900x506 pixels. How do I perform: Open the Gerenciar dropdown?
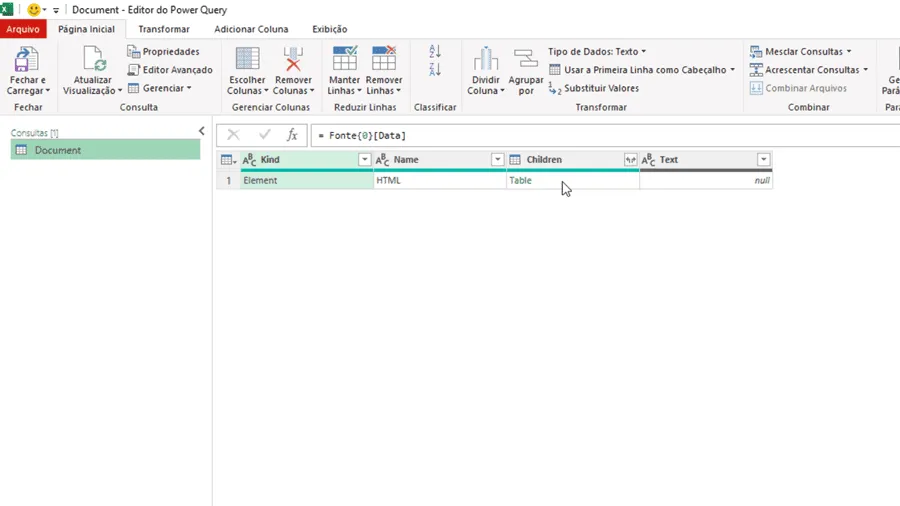click(x=160, y=88)
